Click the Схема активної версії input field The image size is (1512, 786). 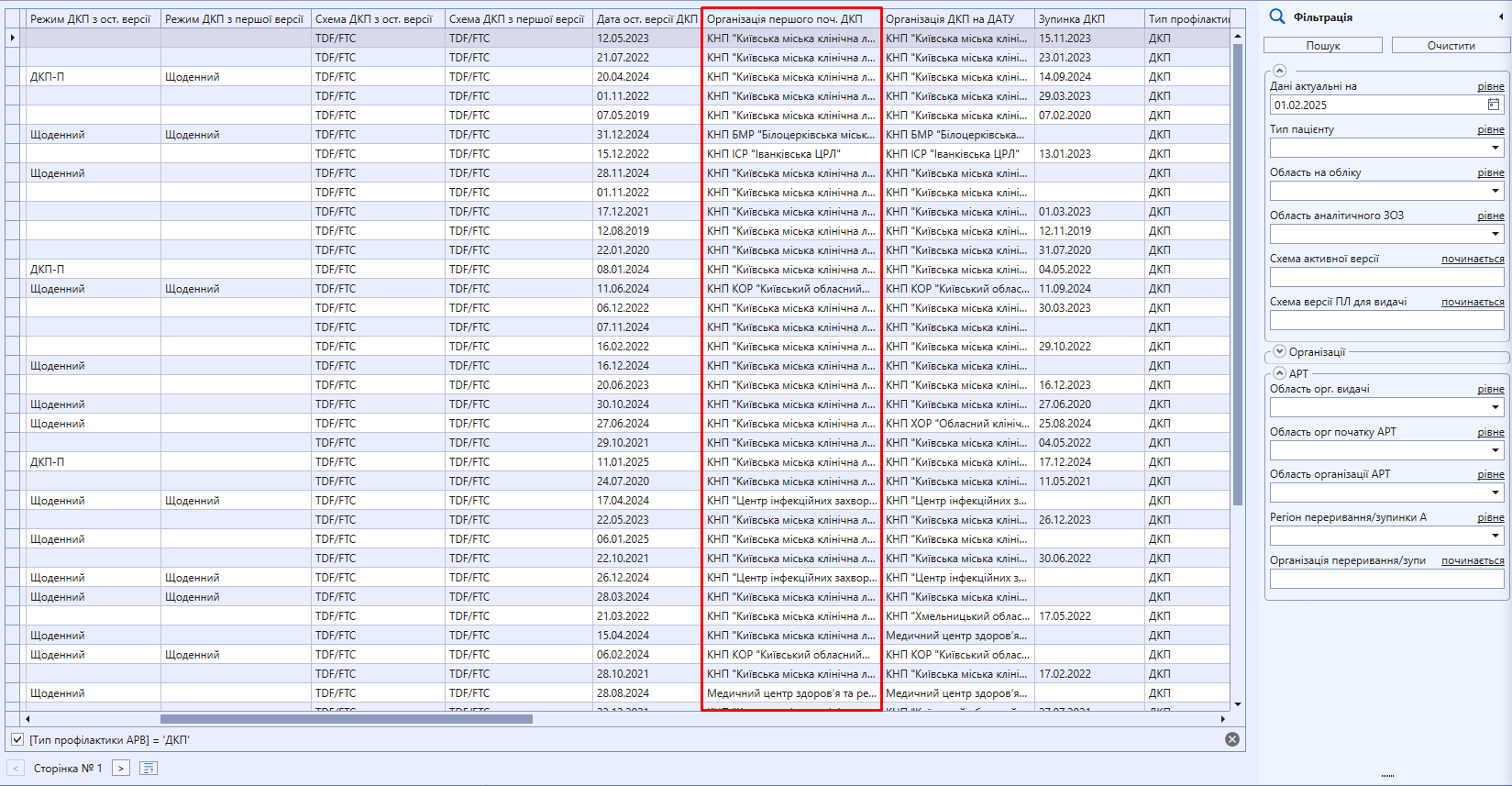pos(1386,277)
